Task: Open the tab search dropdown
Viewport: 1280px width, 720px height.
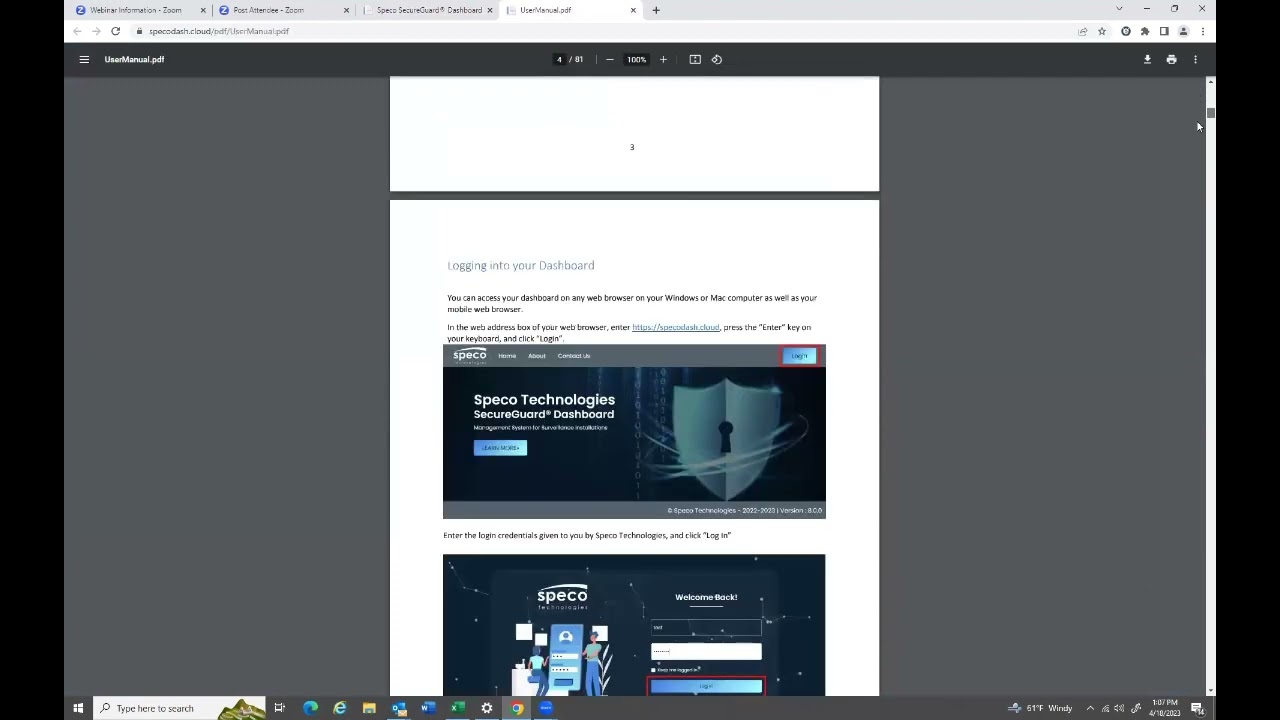Action: [x=1119, y=9]
